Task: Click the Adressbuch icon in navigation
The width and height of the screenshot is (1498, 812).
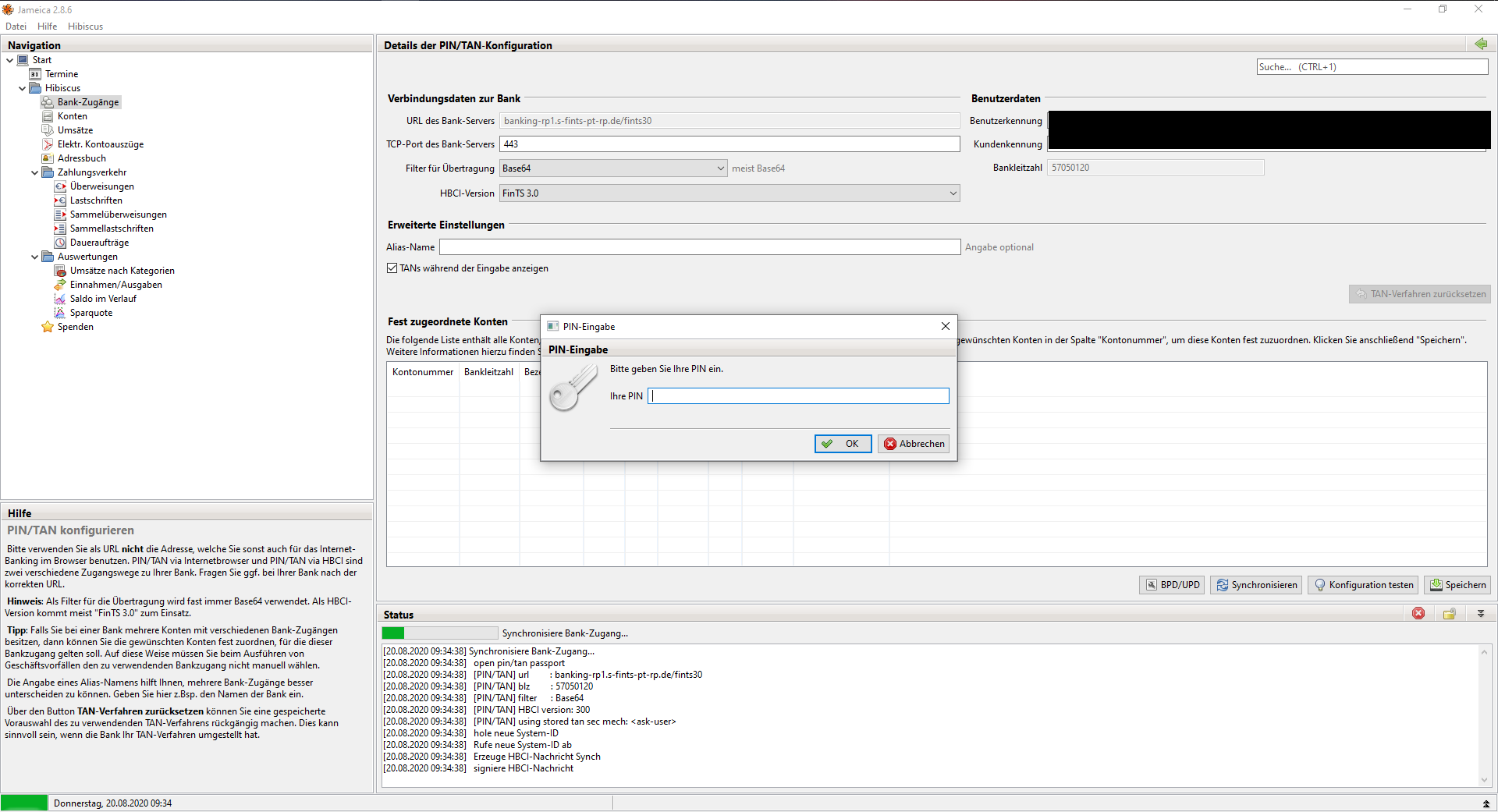Action: pyautogui.click(x=48, y=158)
